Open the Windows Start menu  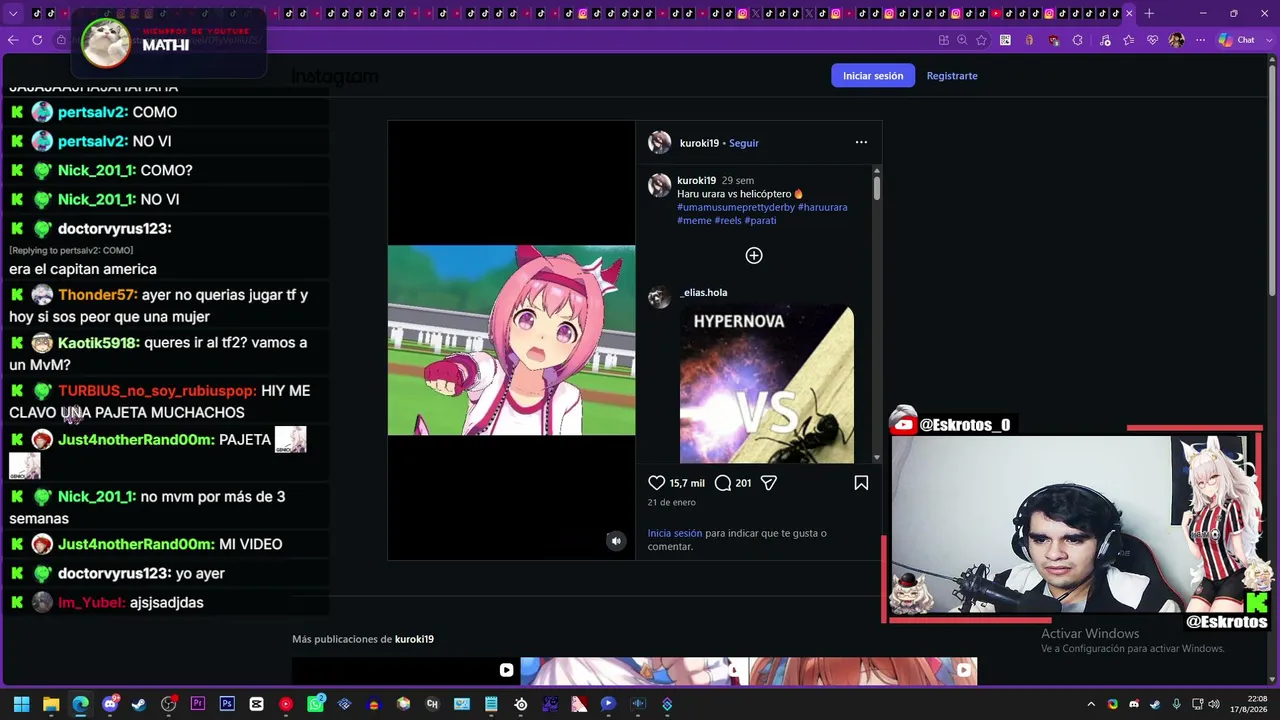(x=21, y=704)
